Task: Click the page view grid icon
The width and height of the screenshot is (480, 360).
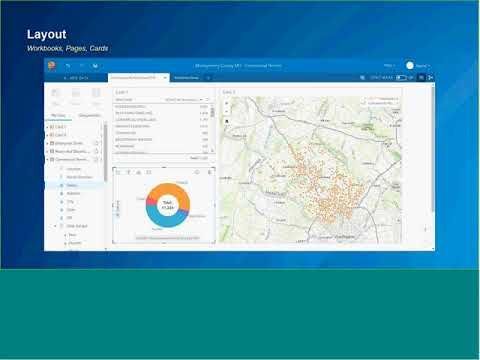Action: (x=421, y=78)
